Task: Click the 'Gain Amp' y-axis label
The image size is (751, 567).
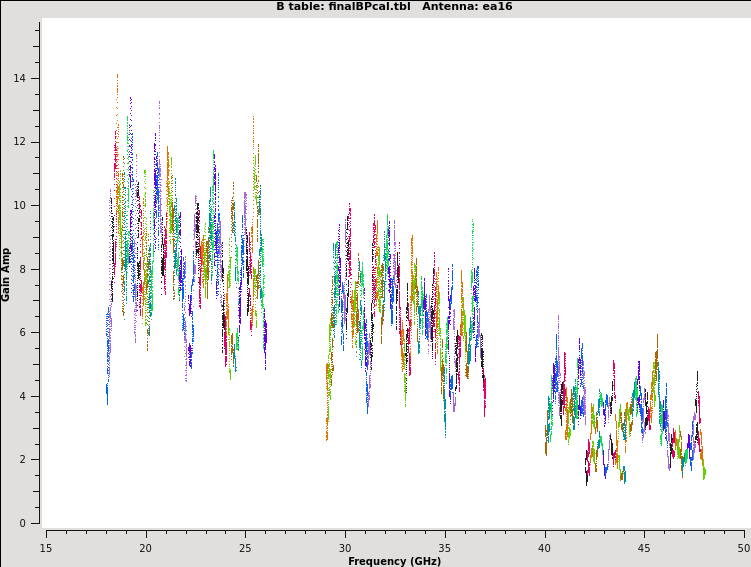Action: 7,274
